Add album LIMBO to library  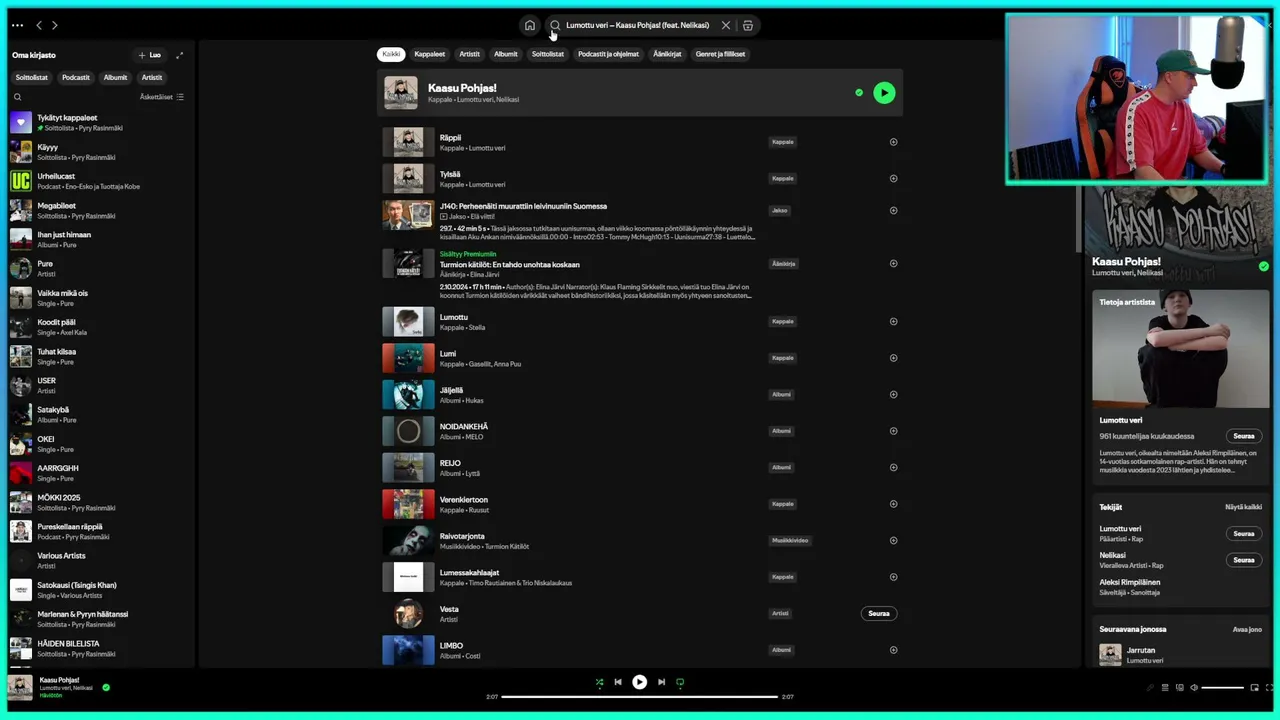893,650
